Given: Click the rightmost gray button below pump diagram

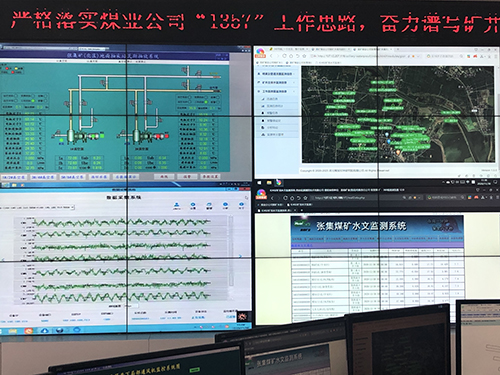Looking at the screenshot, I should [x=210, y=176].
